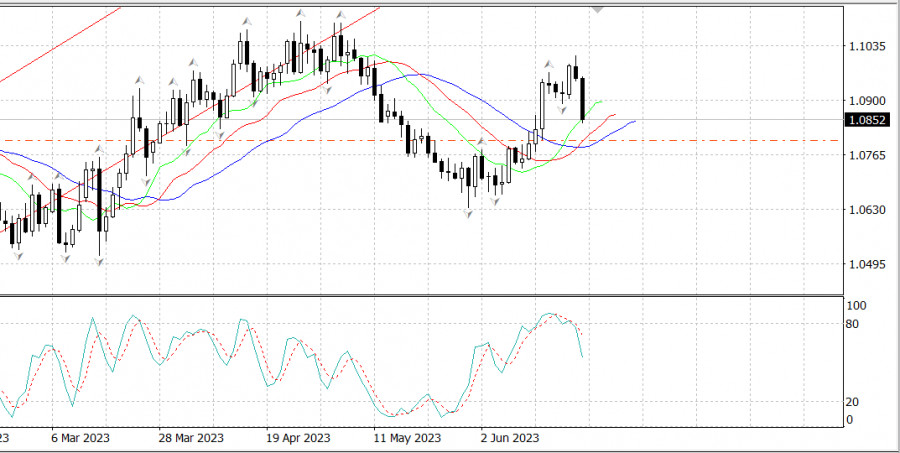Click the stochastic 80 level label
This screenshot has height=453, width=900.
tap(851, 324)
